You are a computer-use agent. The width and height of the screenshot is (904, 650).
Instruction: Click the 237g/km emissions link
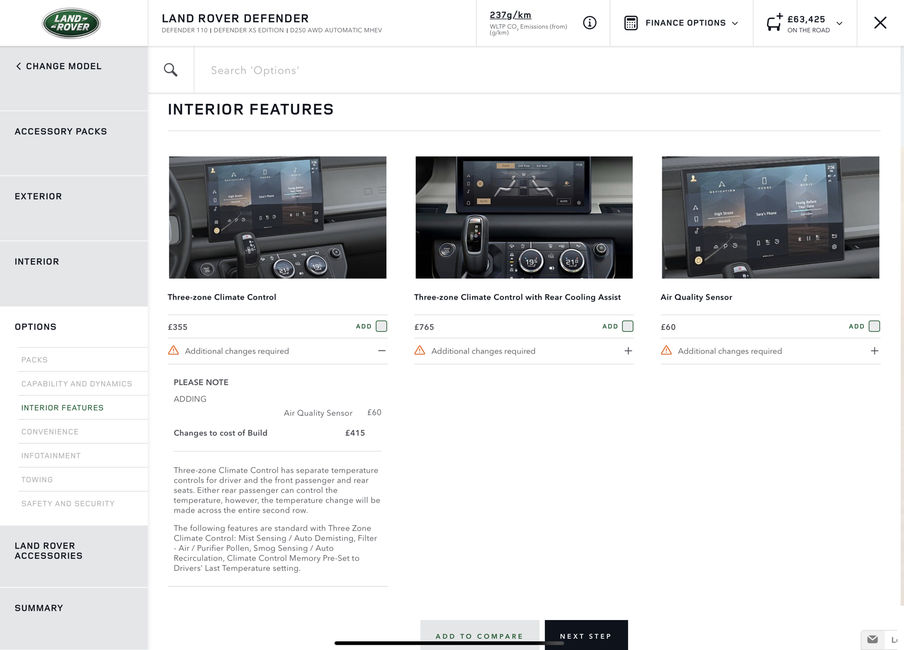pos(510,15)
